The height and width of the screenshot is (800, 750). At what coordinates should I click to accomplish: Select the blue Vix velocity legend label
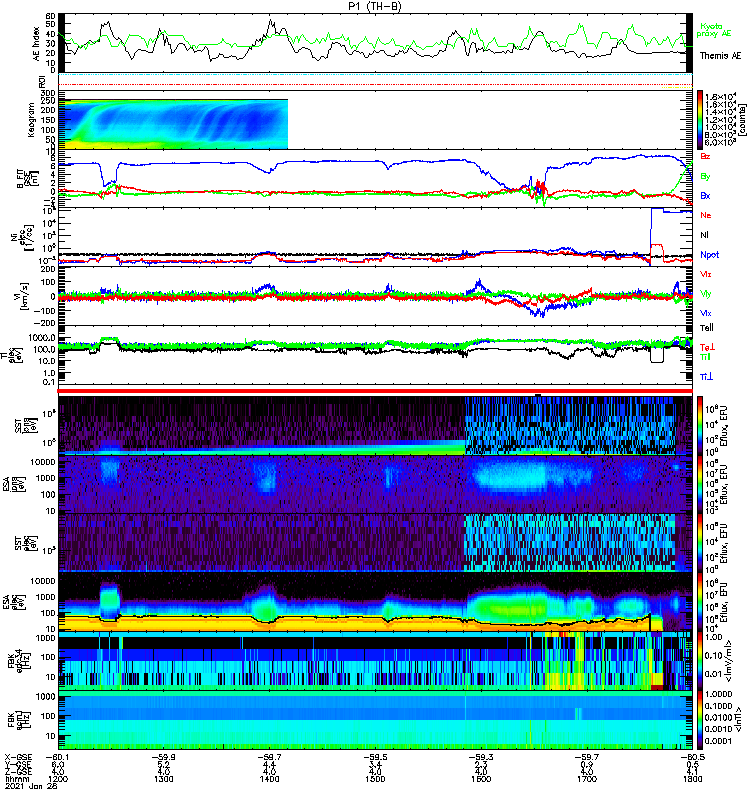706,313
